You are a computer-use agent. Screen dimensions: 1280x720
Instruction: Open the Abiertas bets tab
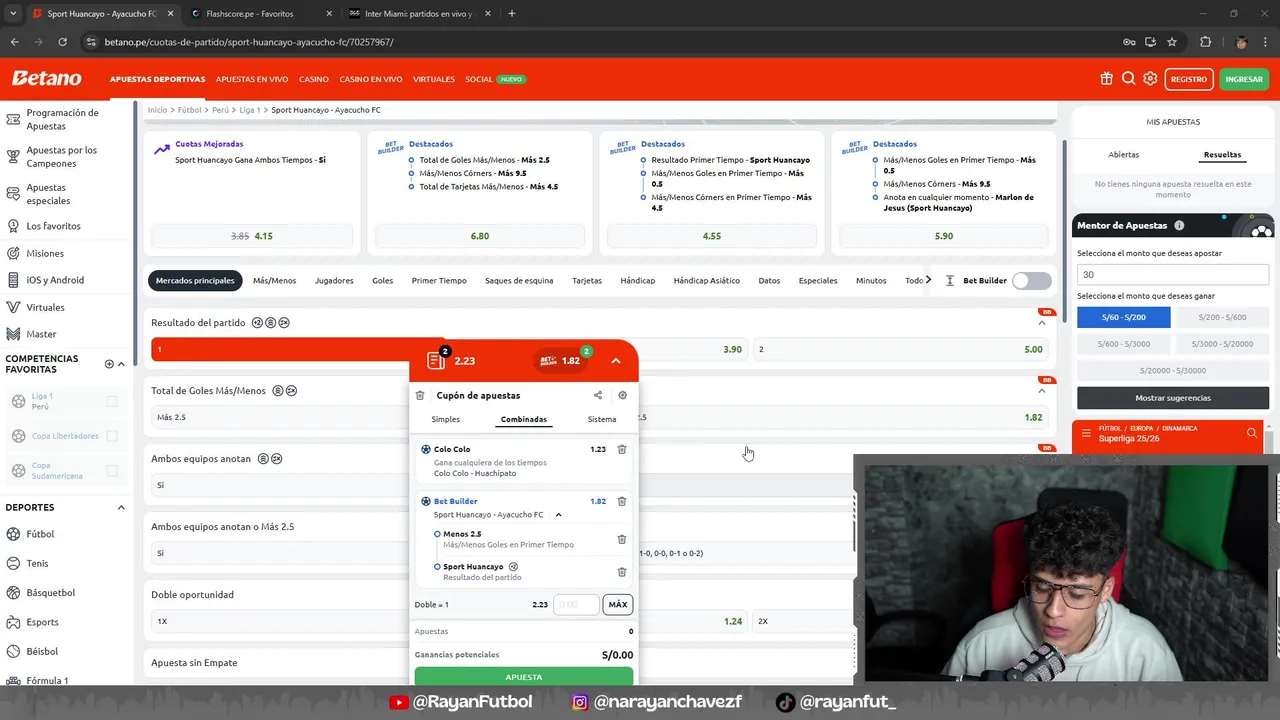[1124, 155]
